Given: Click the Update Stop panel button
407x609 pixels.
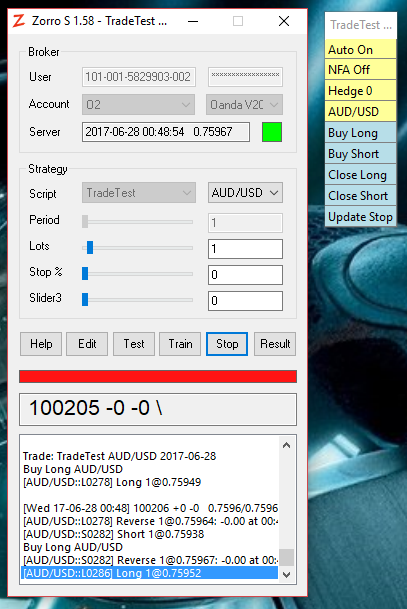Looking at the screenshot, I should (360, 217).
